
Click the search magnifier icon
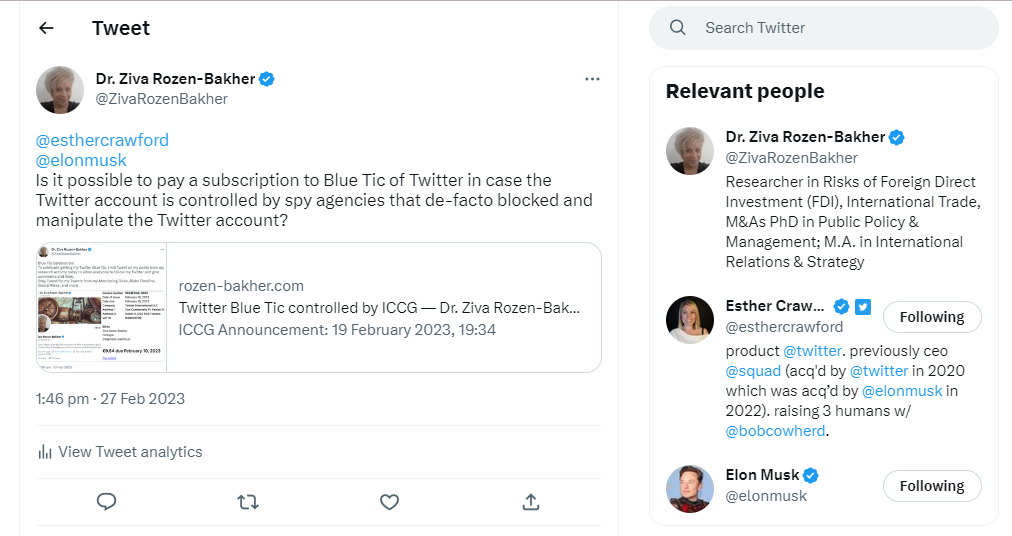(x=678, y=28)
